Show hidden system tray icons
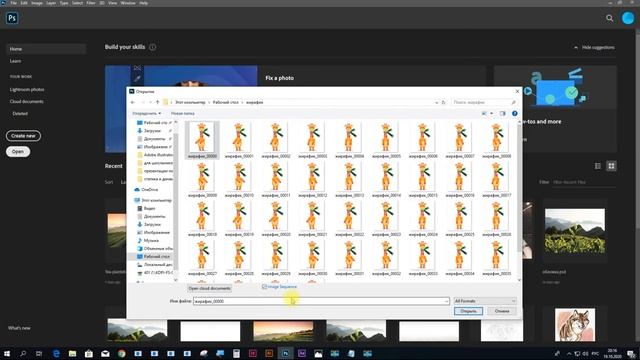The image size is (640, 360). (569, 353)
